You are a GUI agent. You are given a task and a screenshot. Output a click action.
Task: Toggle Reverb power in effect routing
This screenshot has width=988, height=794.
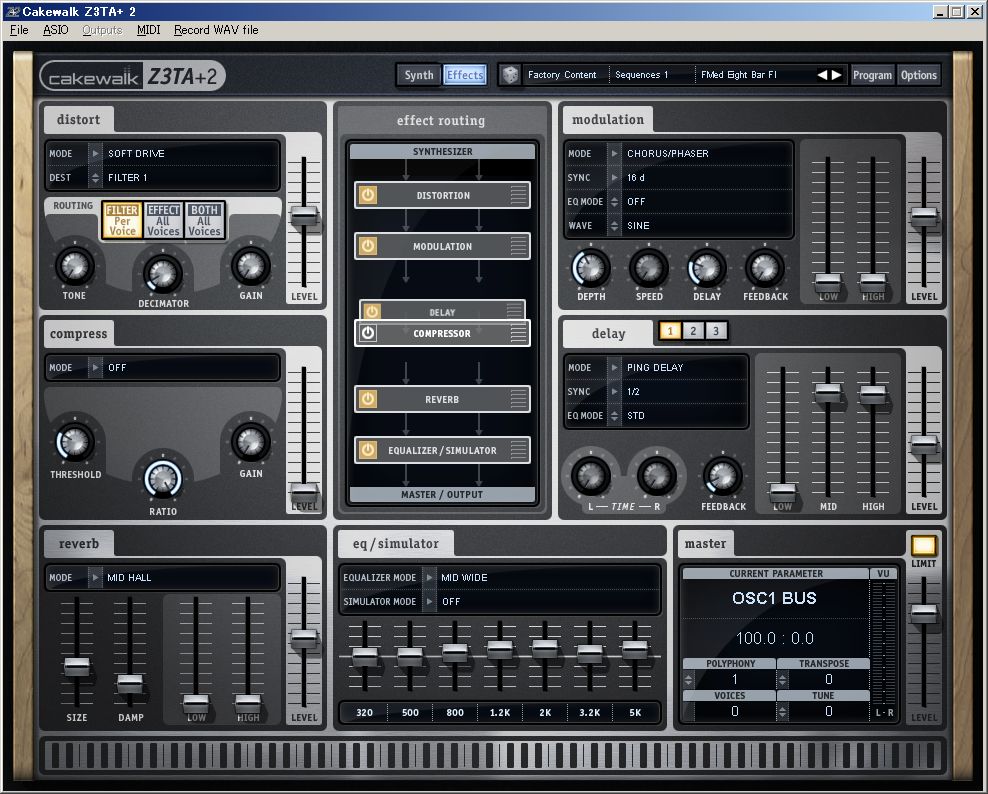click(368, 399)
